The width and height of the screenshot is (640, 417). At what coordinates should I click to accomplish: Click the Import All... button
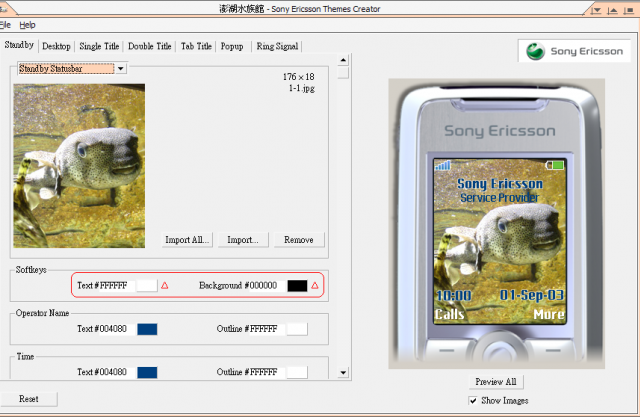(187, 240)
